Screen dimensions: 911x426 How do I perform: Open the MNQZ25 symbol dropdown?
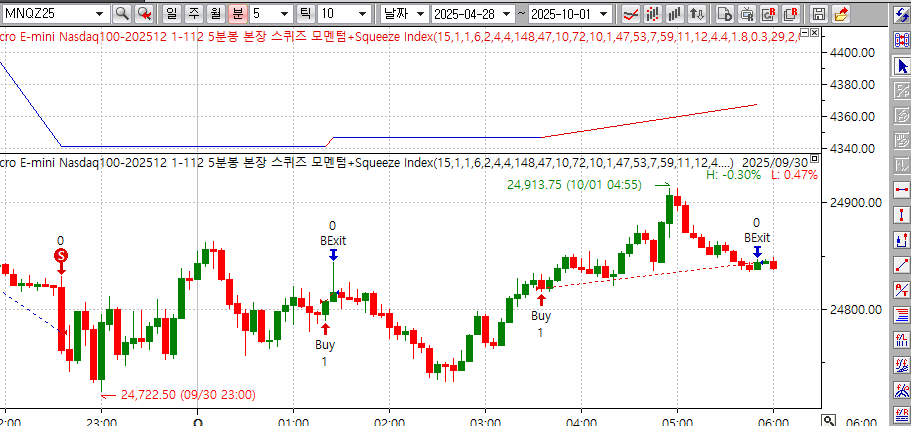tap(98, 14)
